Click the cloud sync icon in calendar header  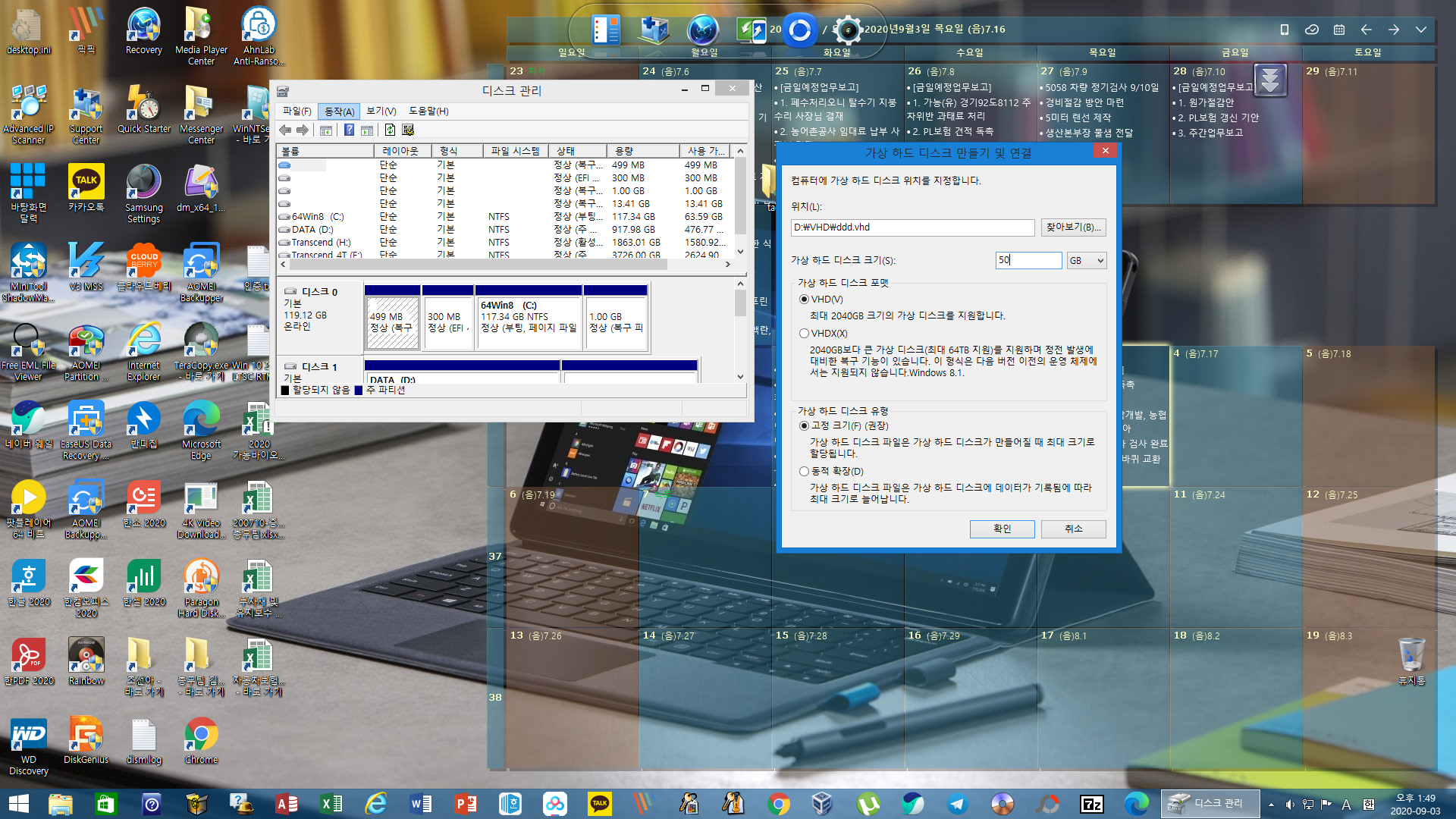pos(1311,30)
